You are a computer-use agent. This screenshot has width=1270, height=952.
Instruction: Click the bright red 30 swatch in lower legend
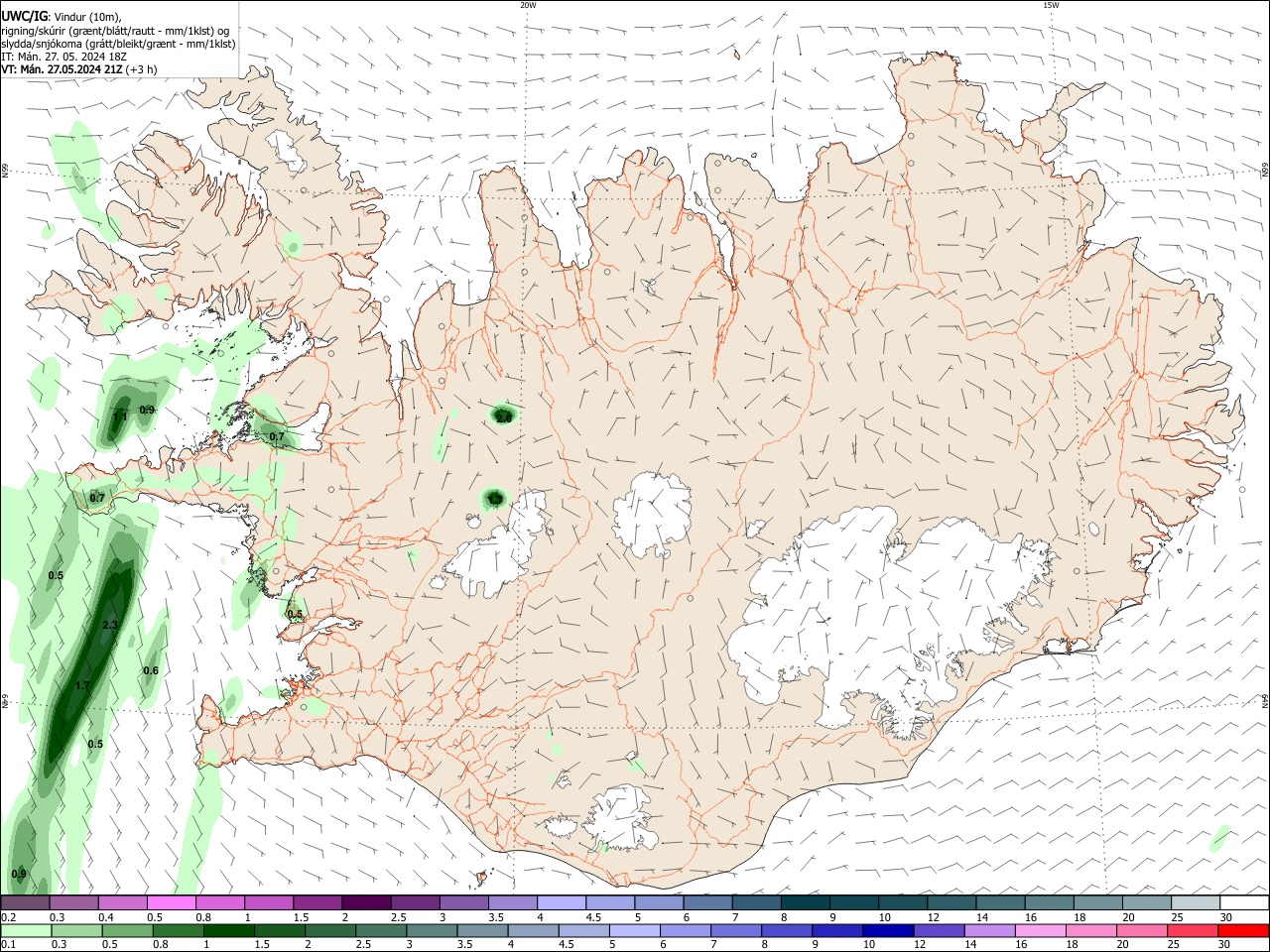(x=1243, y=930)
